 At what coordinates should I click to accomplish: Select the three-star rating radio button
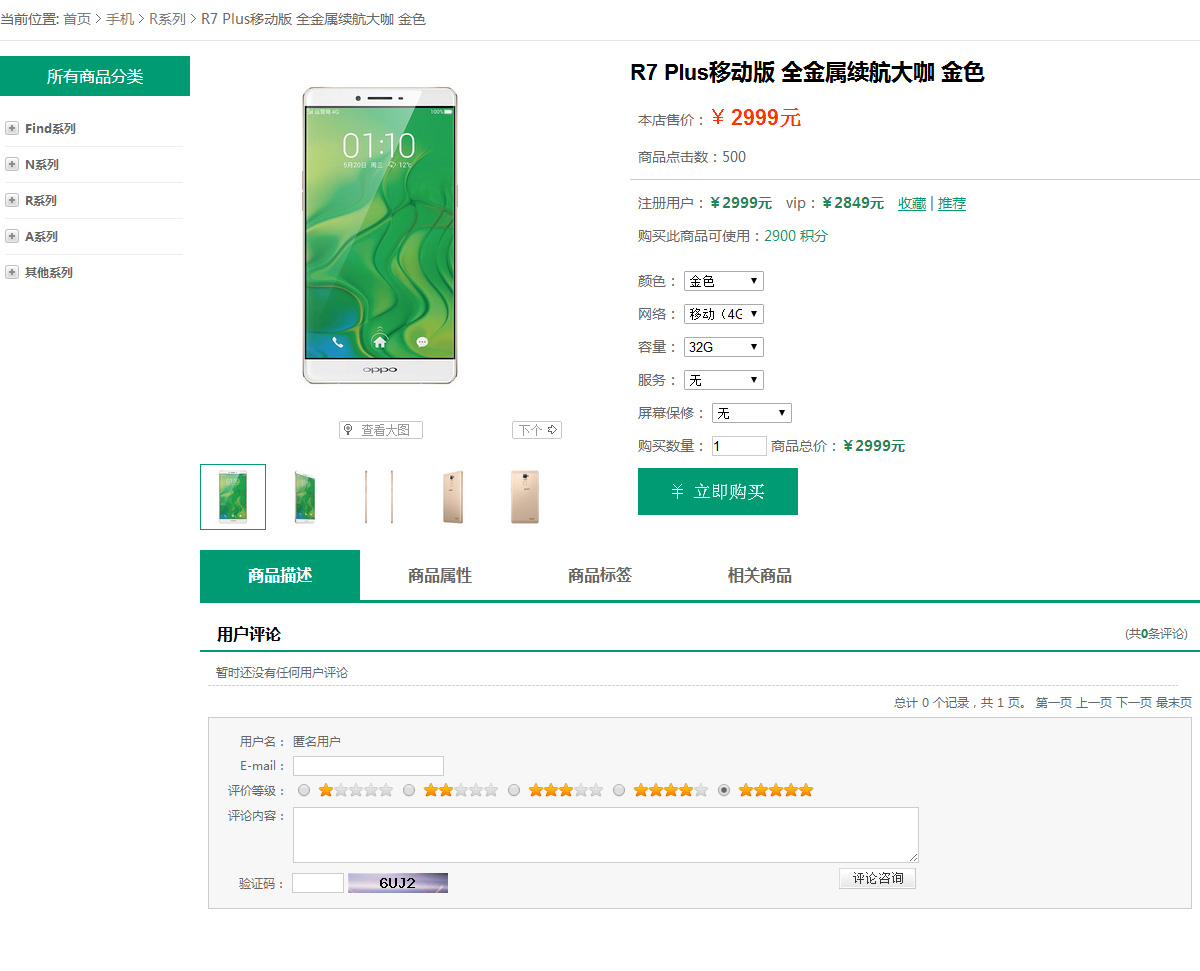coord(514,790)
